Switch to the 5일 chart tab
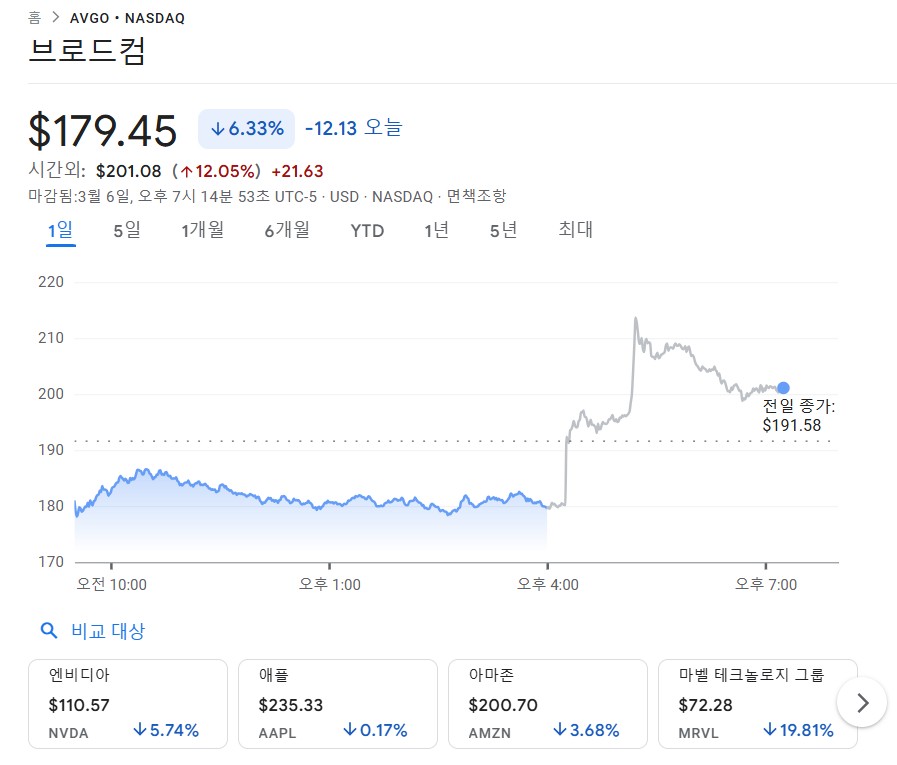The width and height of the screenshot is (897, 765). tap(127, 230)
